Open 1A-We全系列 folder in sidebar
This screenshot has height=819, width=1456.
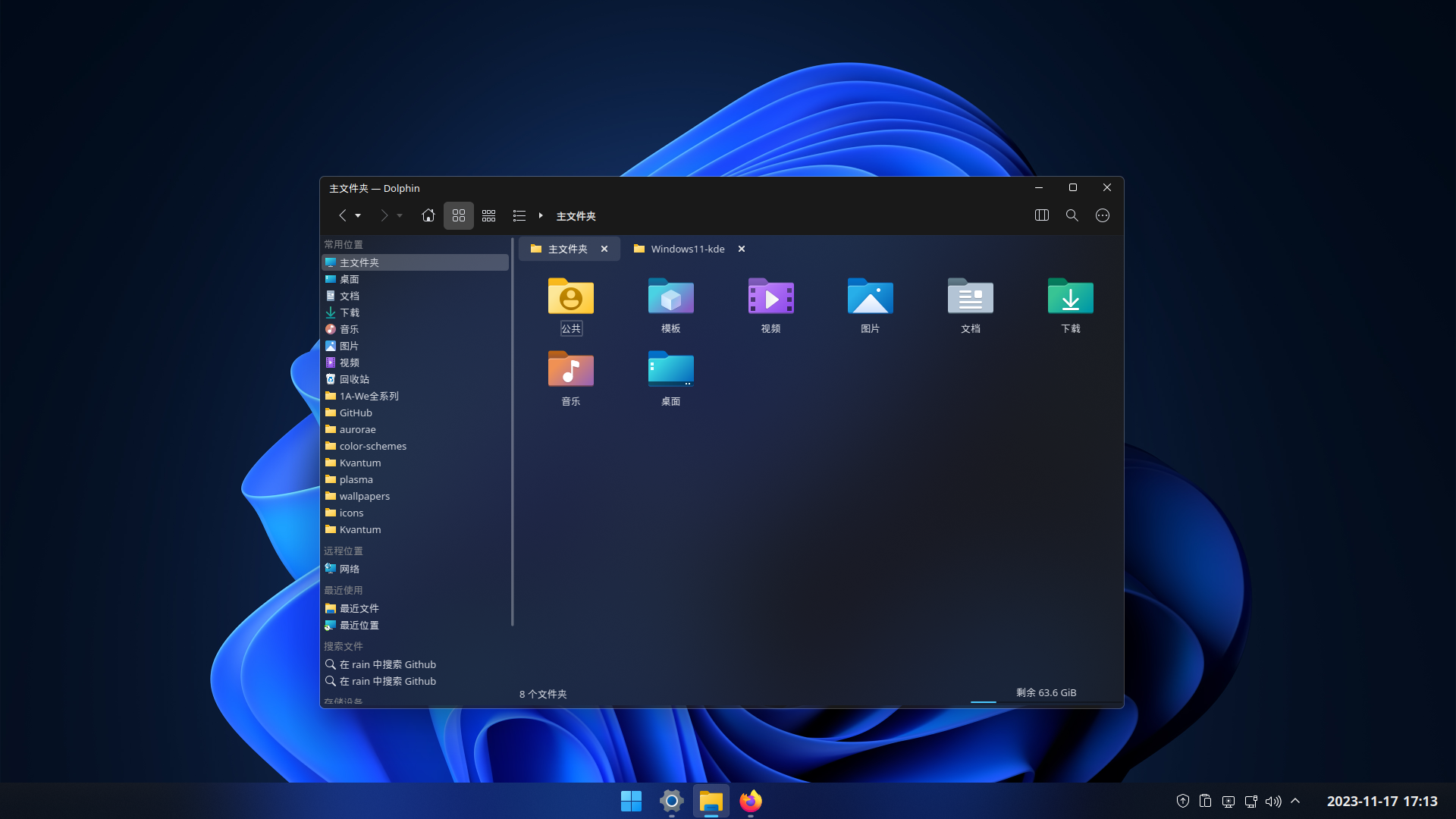pyautogui.click(x=415, y=396)
